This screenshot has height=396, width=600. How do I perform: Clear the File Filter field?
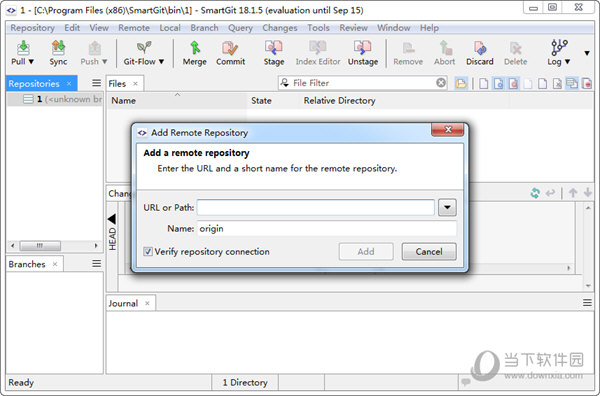(x=441, y=83)
